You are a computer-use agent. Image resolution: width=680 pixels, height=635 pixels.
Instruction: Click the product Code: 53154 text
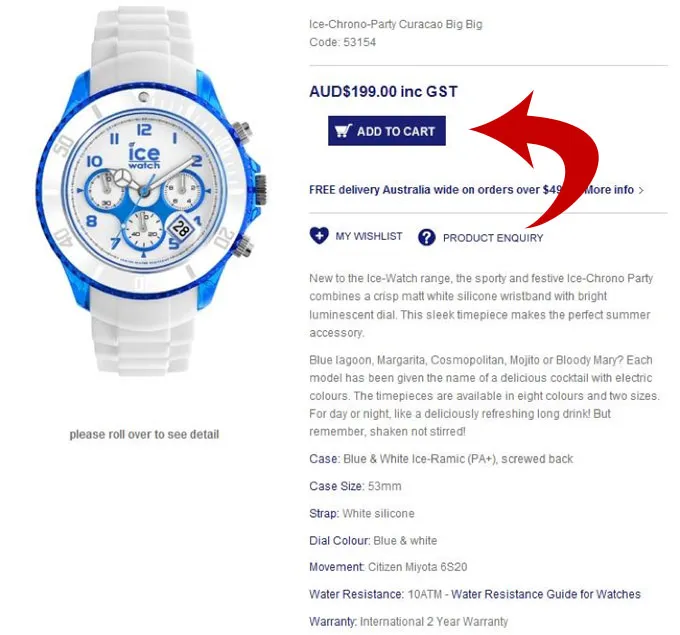pos(343,43)
